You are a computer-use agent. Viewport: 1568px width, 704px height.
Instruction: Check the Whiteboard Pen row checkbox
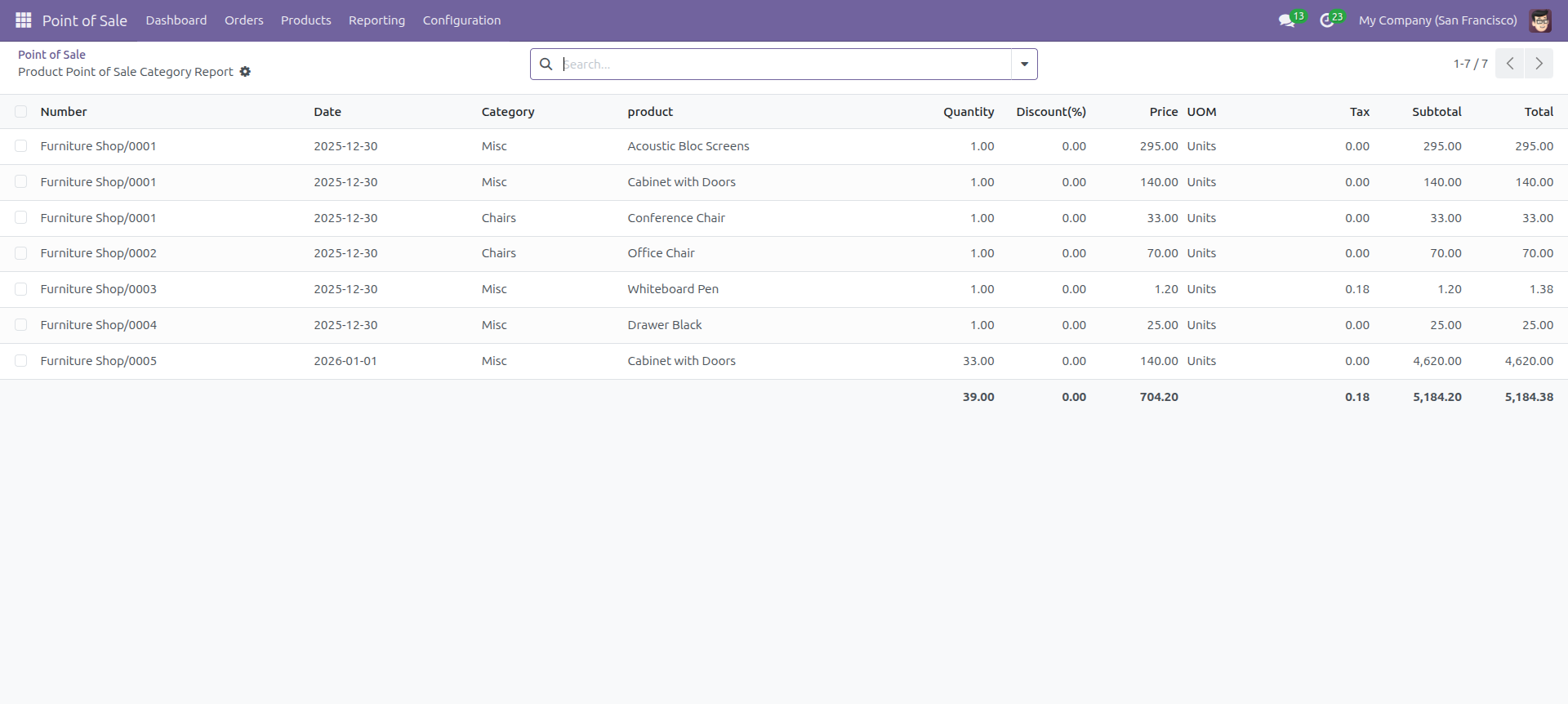coord(21,289)
